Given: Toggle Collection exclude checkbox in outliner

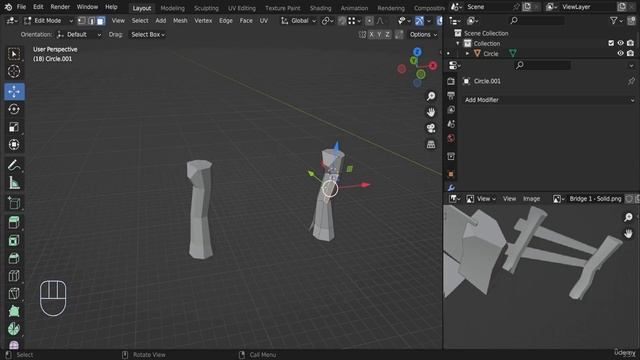Looking at the screenshot, I should [x=611, y=43].
